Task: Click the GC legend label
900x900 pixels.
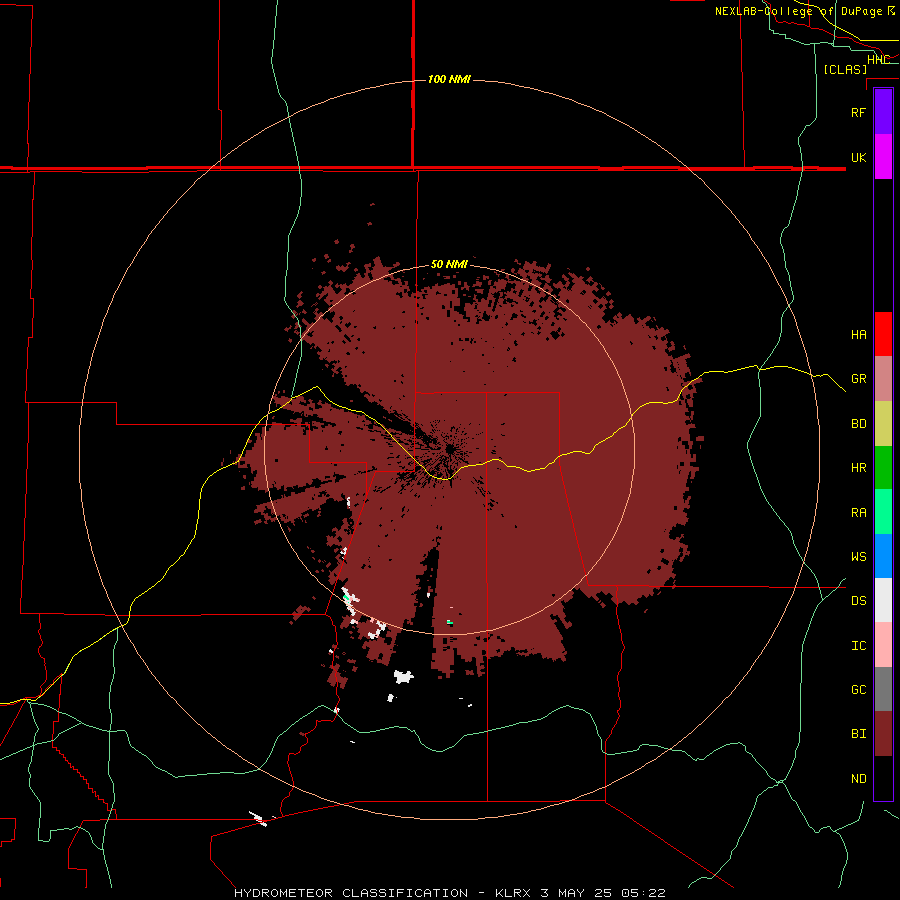Action: pyautogui.click(x=858, y=690)
